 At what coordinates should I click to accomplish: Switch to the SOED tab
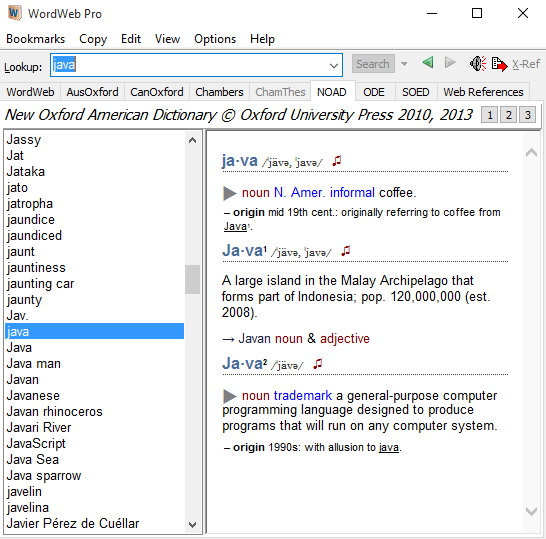point(415,92)
